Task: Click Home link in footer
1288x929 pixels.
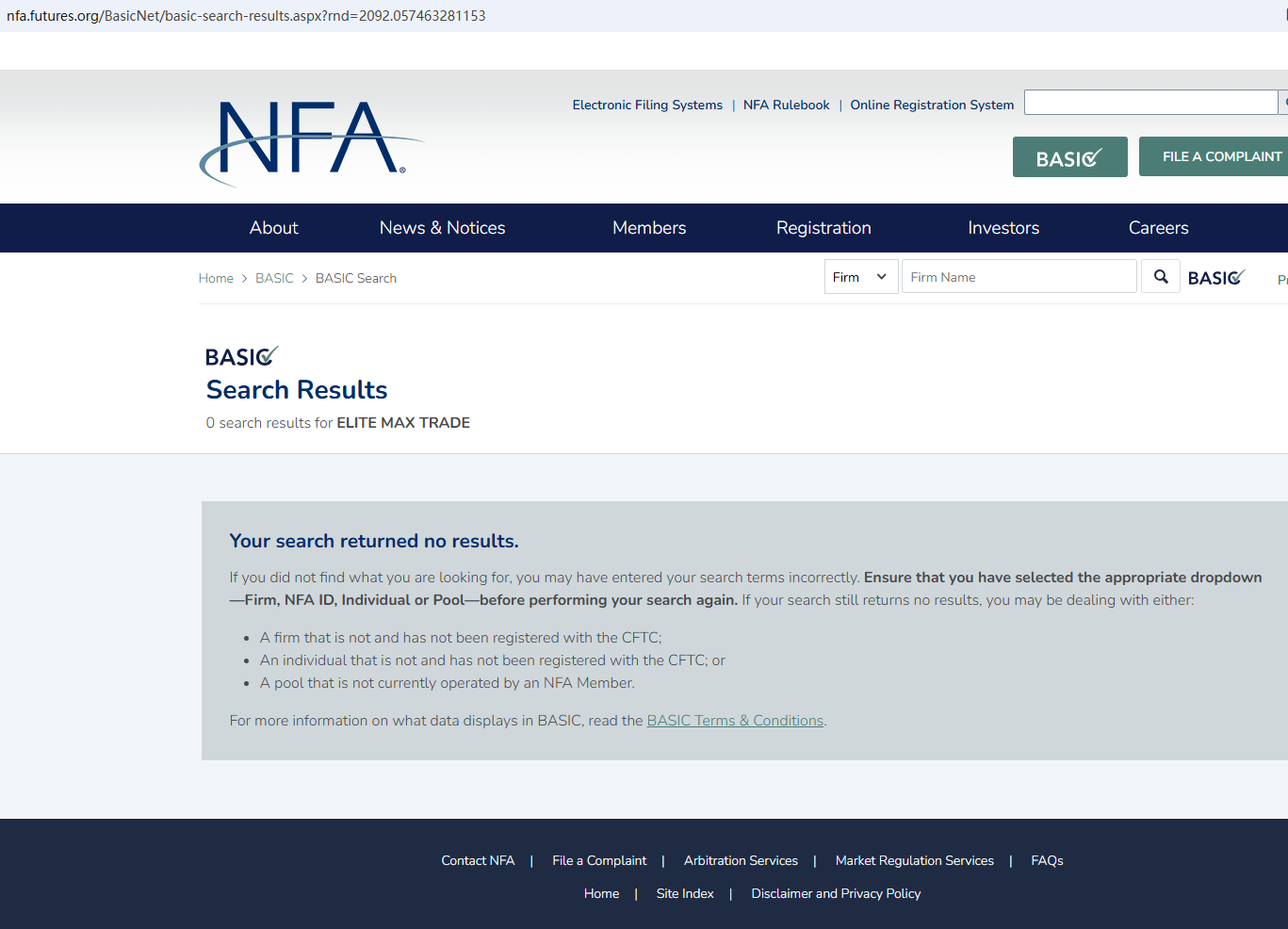Action: coord(601,893)
